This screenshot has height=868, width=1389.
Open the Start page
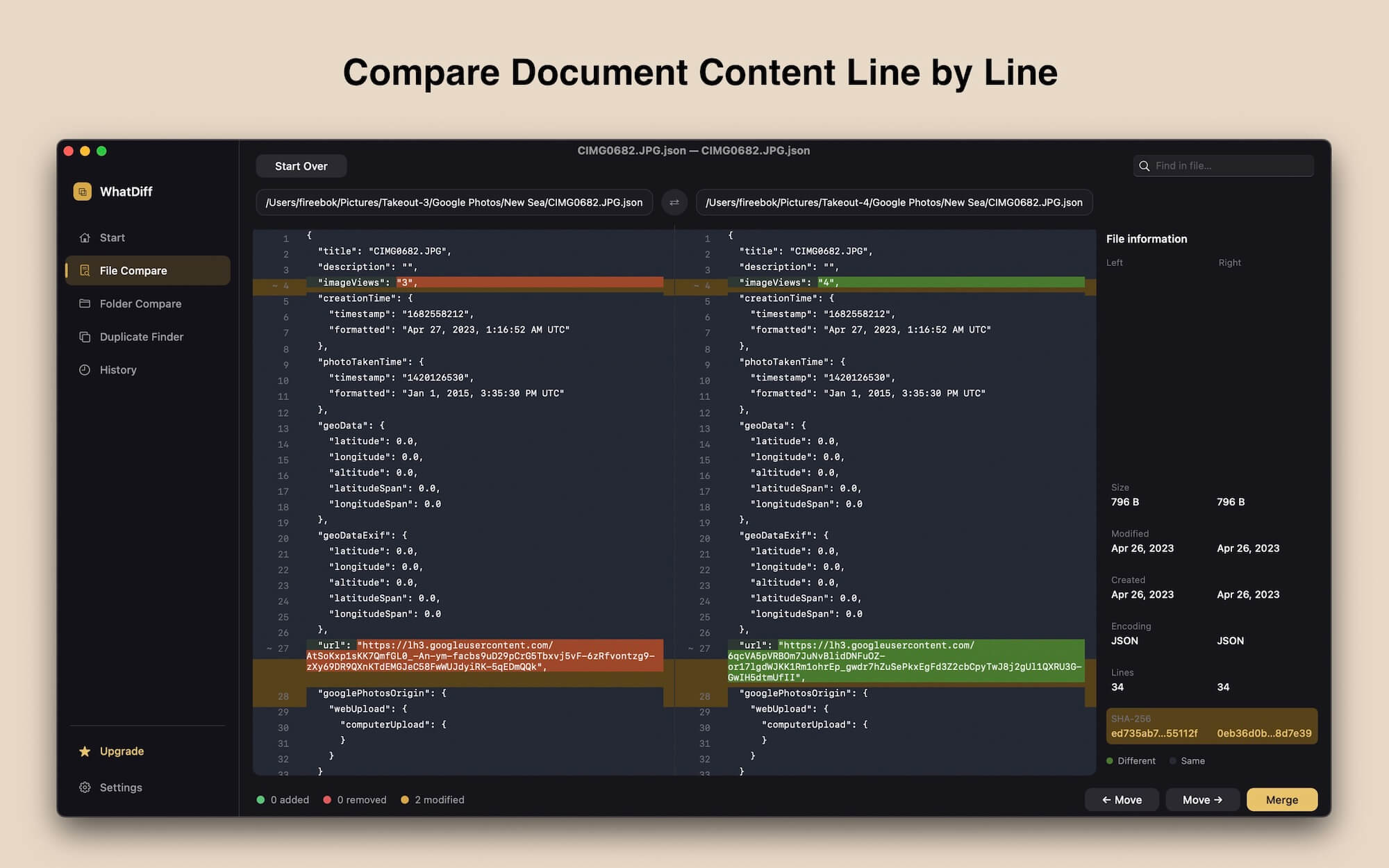(x=148, y=237)
